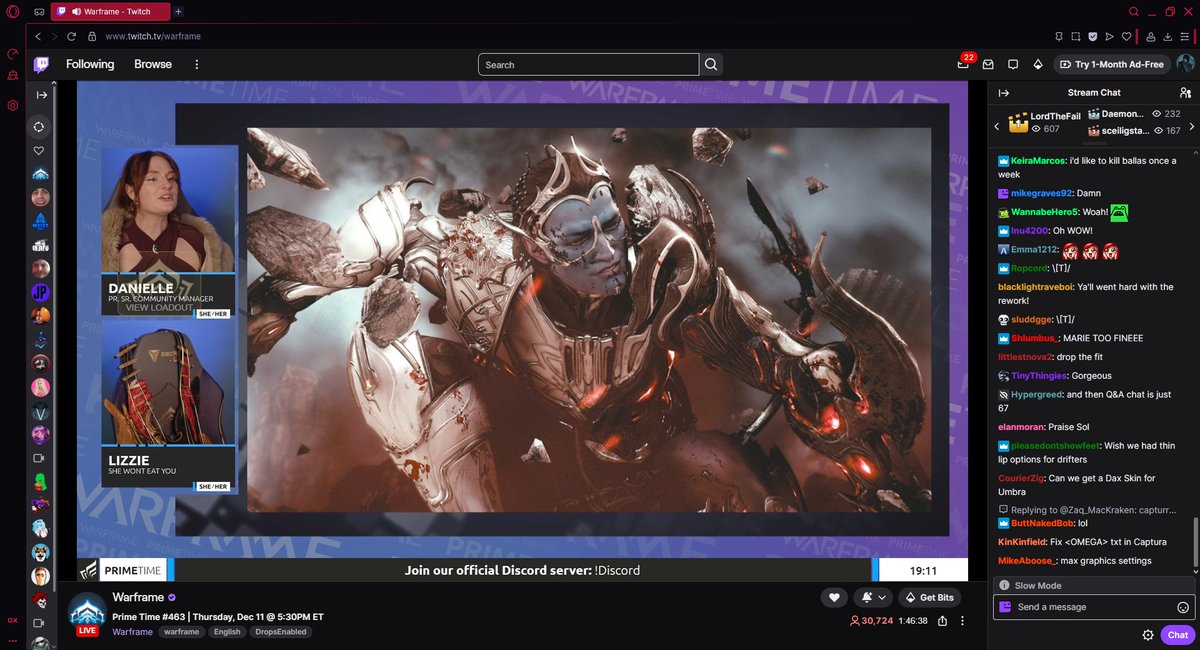The height and width of the screenshot is (650, 1200).
Task: Go back to the previous page
Action: coord(38,36)
